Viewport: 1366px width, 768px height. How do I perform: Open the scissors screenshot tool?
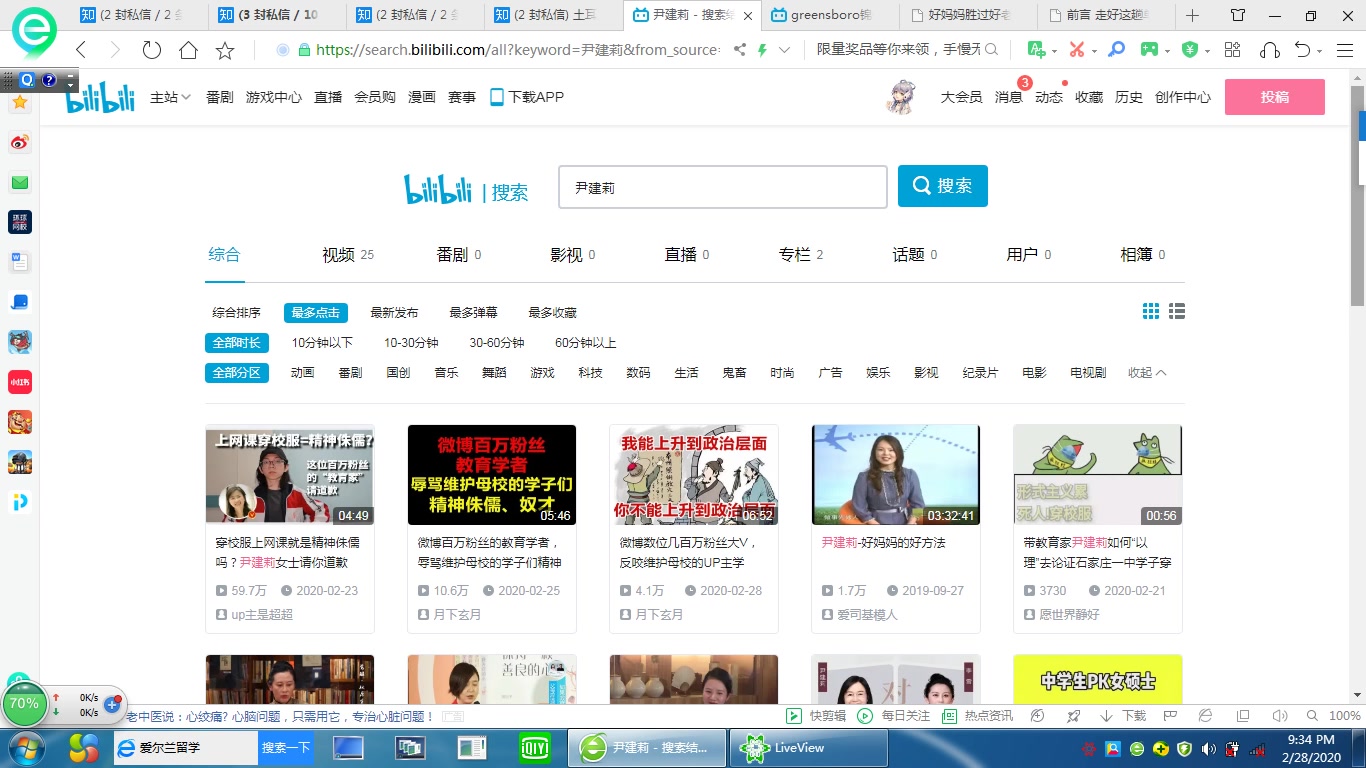point(1076,50)
